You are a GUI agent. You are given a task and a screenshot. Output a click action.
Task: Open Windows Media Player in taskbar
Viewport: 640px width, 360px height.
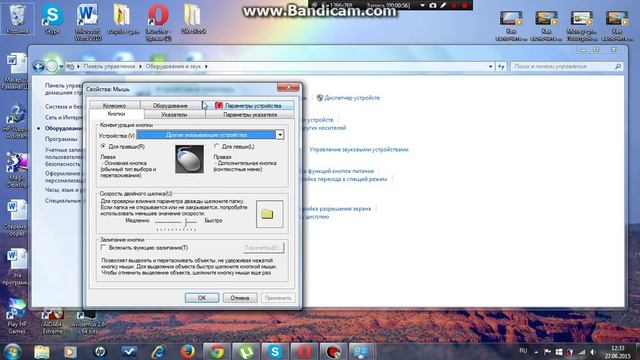(71, 351)
